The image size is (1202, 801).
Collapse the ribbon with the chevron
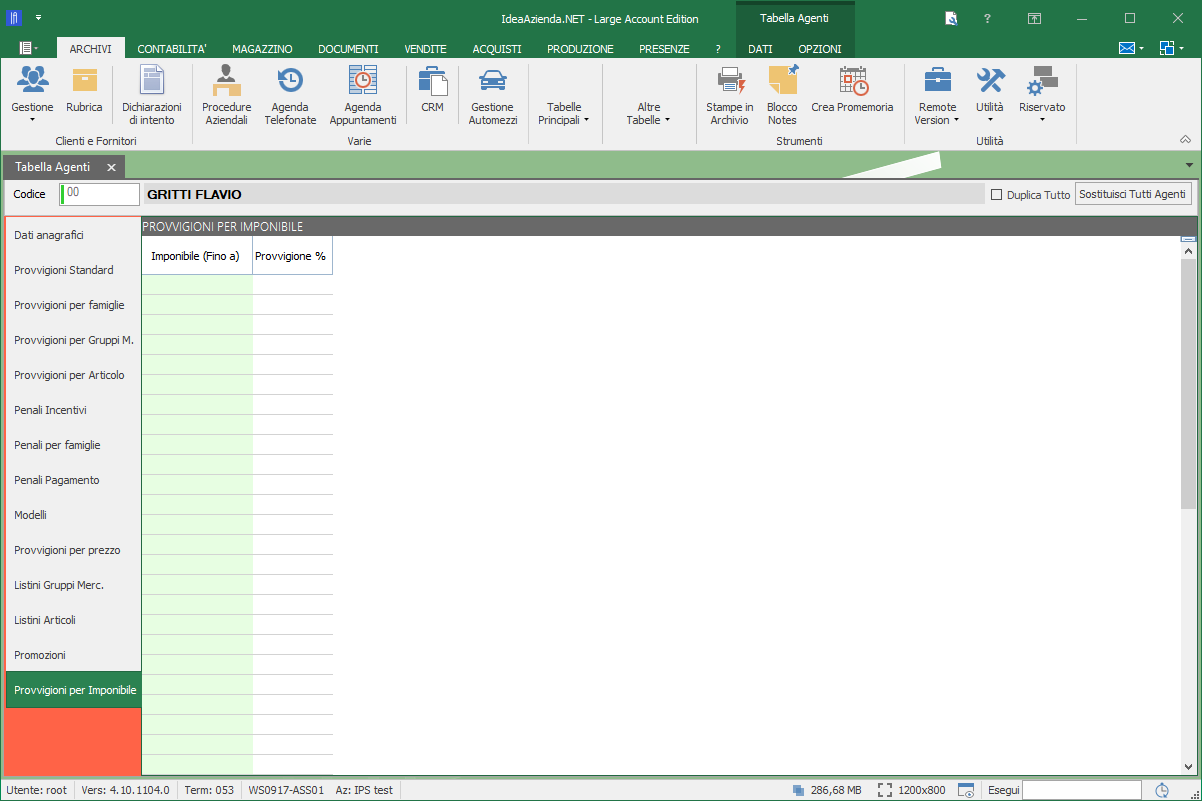click(x=1185, y=140)
